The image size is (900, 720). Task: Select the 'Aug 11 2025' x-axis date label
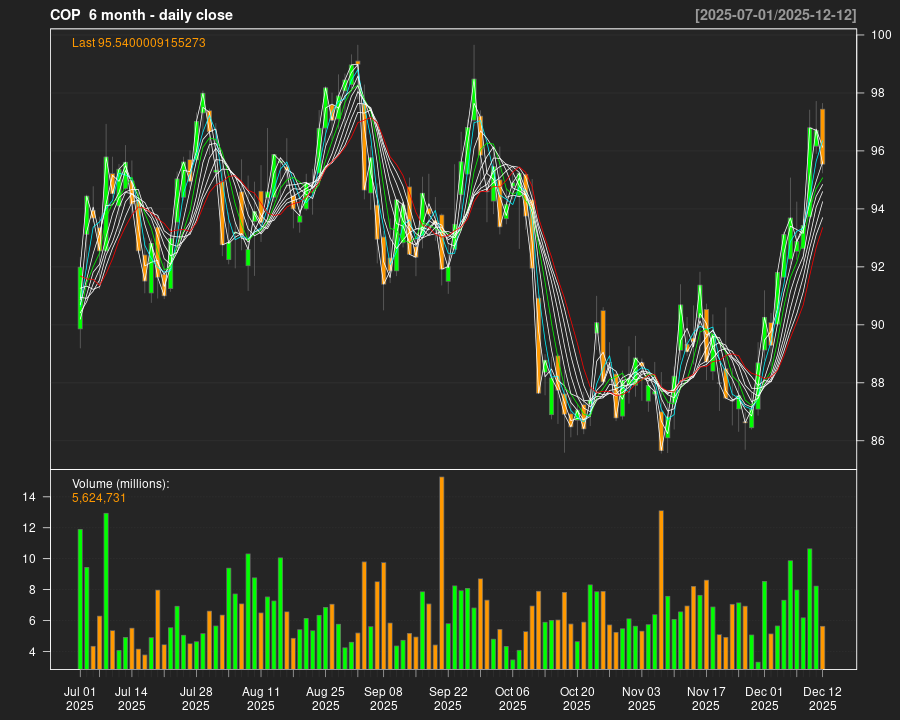pos(261,697)
